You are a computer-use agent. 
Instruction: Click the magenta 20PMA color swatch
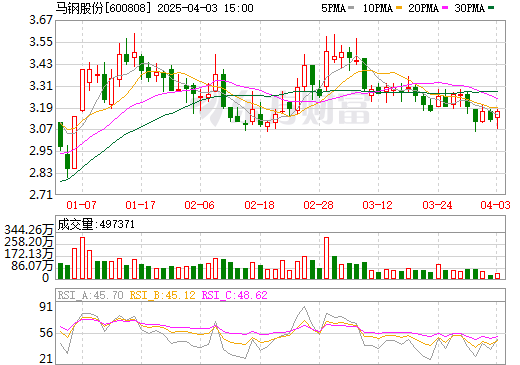pos(445,7)
